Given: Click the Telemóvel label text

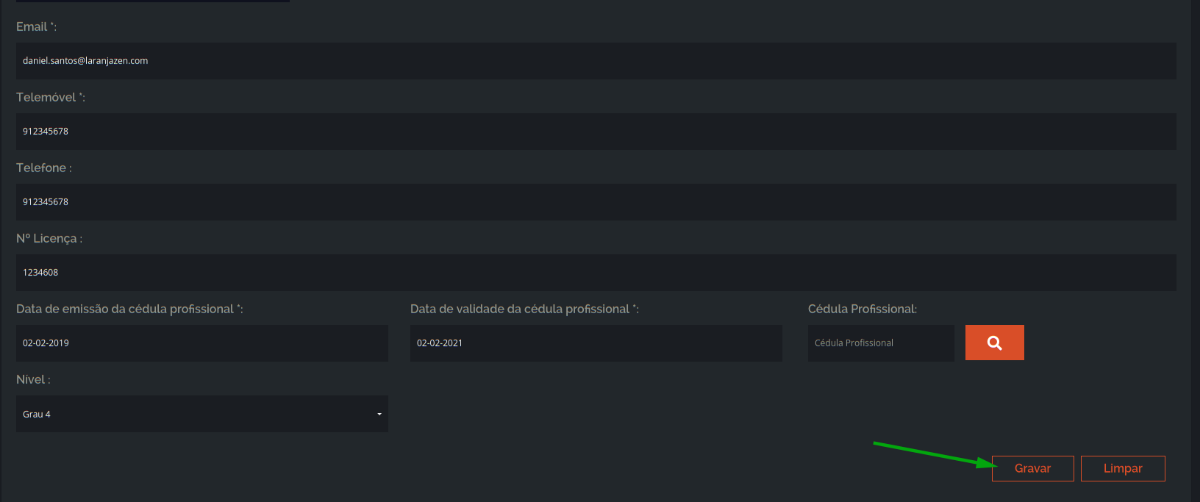Looking at the screenshot, I should point(51,97).
